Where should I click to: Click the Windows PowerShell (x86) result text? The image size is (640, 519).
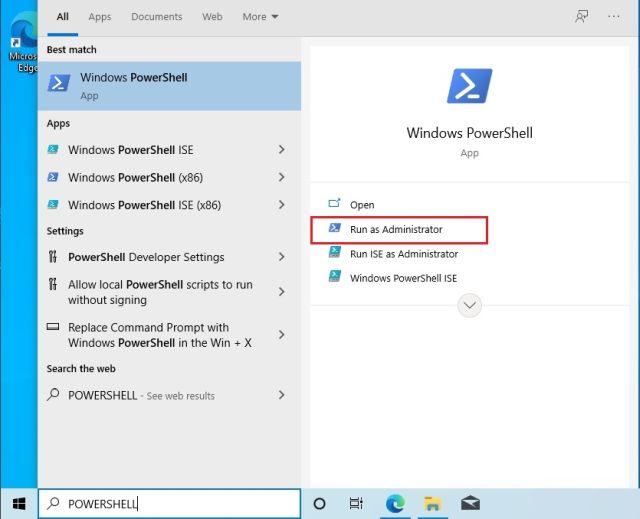click(x=136, y=177)
